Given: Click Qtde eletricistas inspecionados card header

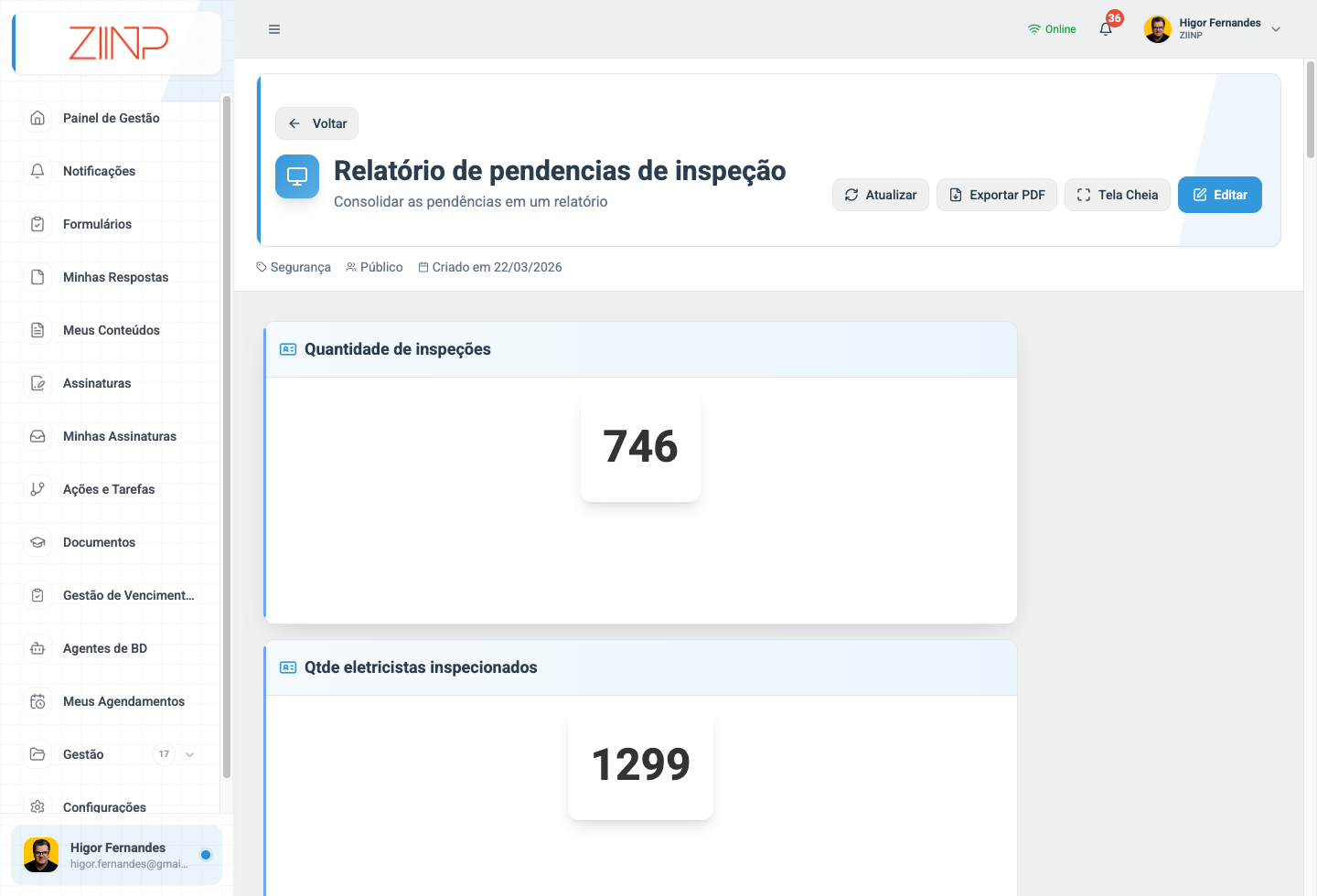Looking at the screenshot, I should [641, 667].
